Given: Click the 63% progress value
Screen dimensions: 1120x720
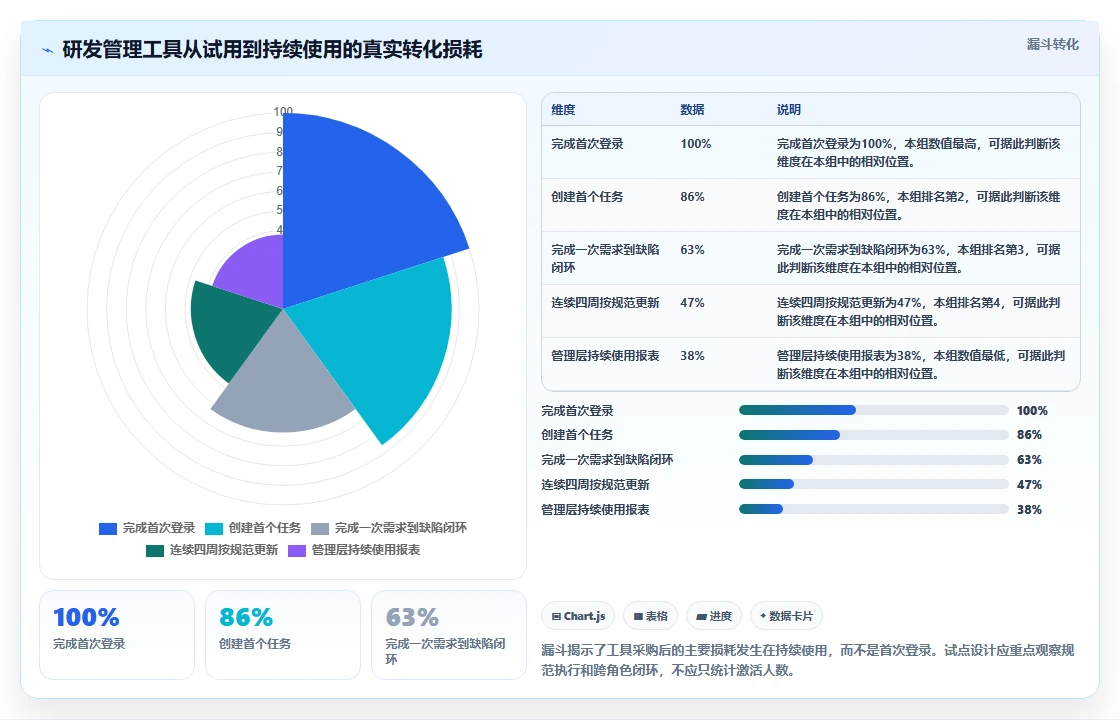Looking at the screenshot, I should 1029,460.
